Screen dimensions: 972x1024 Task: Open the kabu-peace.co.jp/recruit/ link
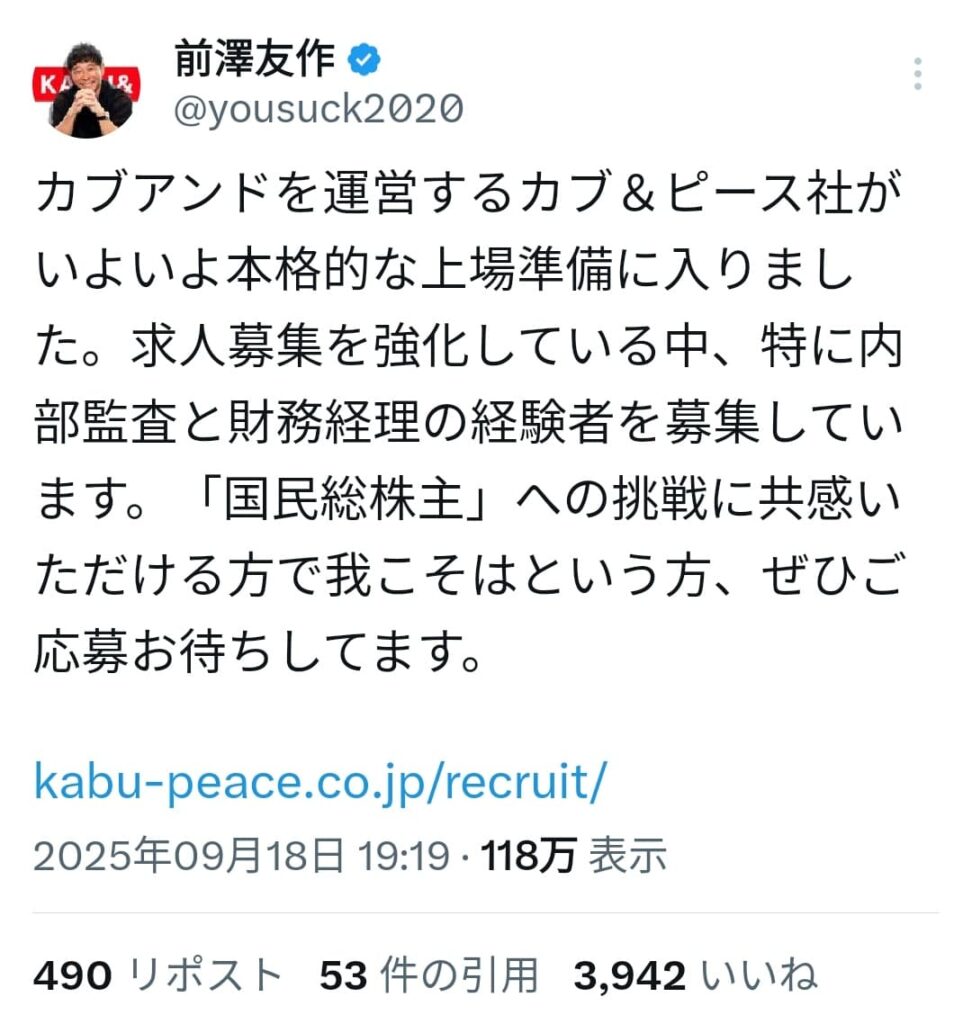point(320,782)
